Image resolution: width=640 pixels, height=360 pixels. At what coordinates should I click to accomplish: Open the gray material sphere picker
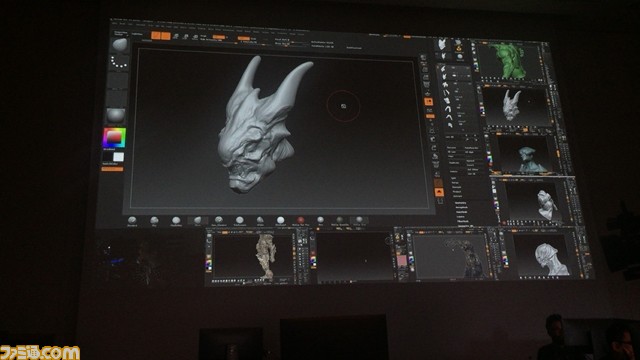pos(116,116)
